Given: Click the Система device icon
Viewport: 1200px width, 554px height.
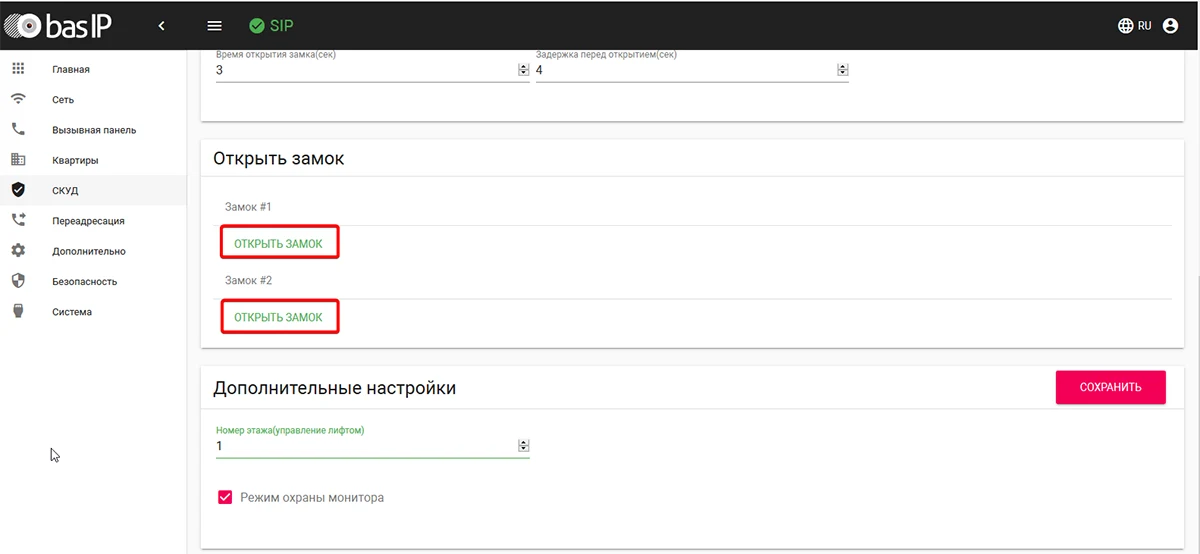Looking at the screenshot, I should 17,311.
